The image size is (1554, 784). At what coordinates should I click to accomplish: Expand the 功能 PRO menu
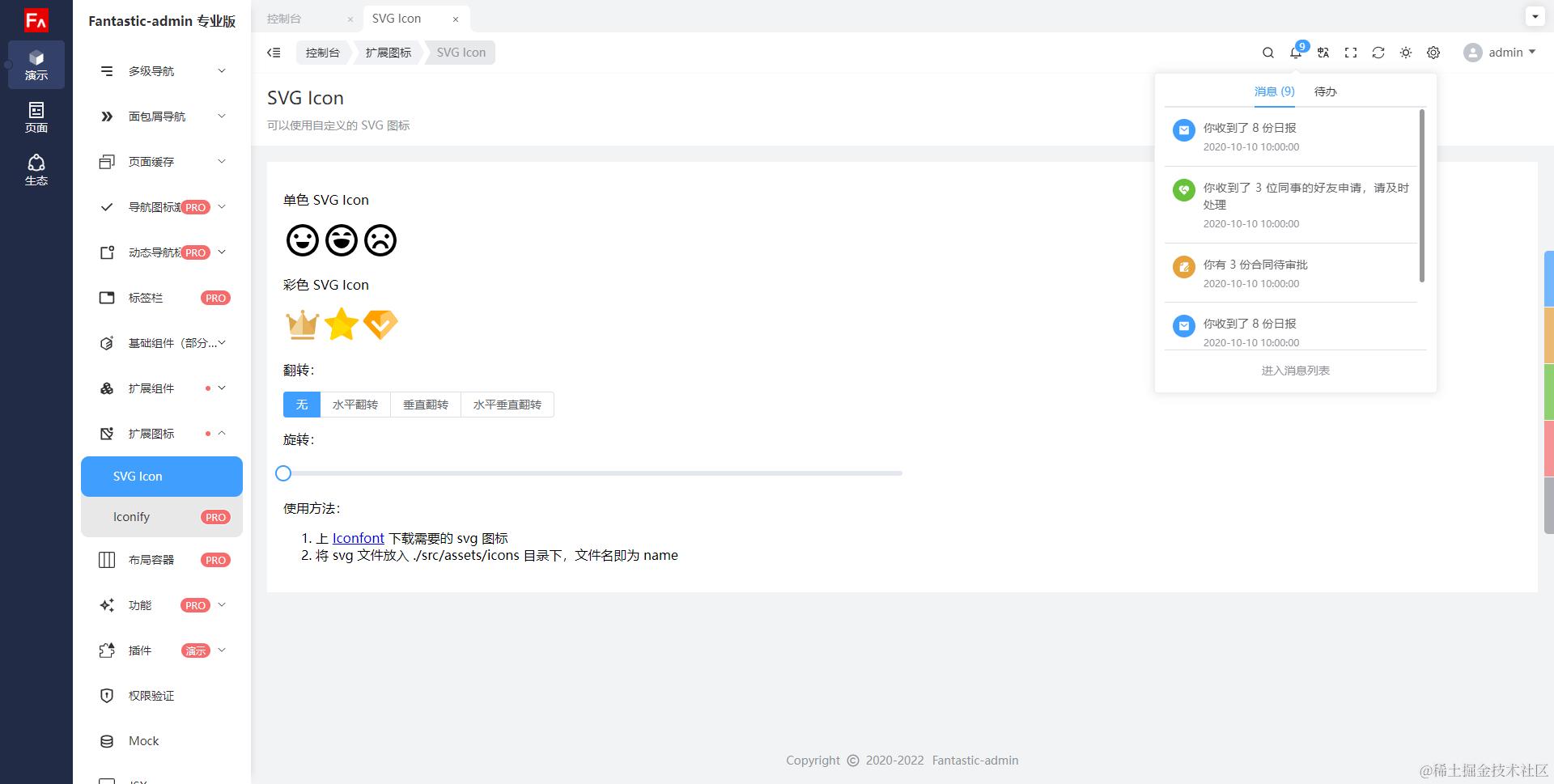(x=162, y=605)
